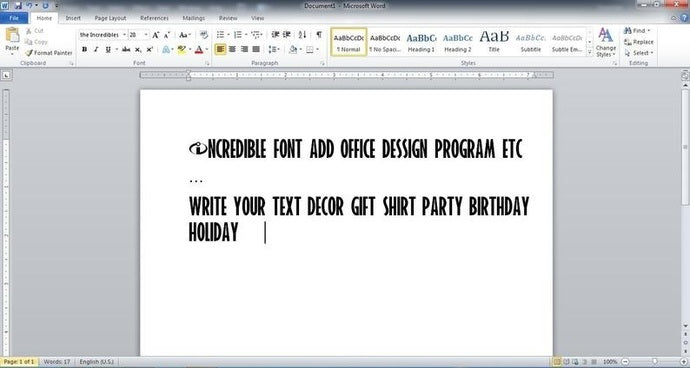This screenshot has width=690, height=368.
Task: Center the paragraph text
Action: click(x=232, y=49)
